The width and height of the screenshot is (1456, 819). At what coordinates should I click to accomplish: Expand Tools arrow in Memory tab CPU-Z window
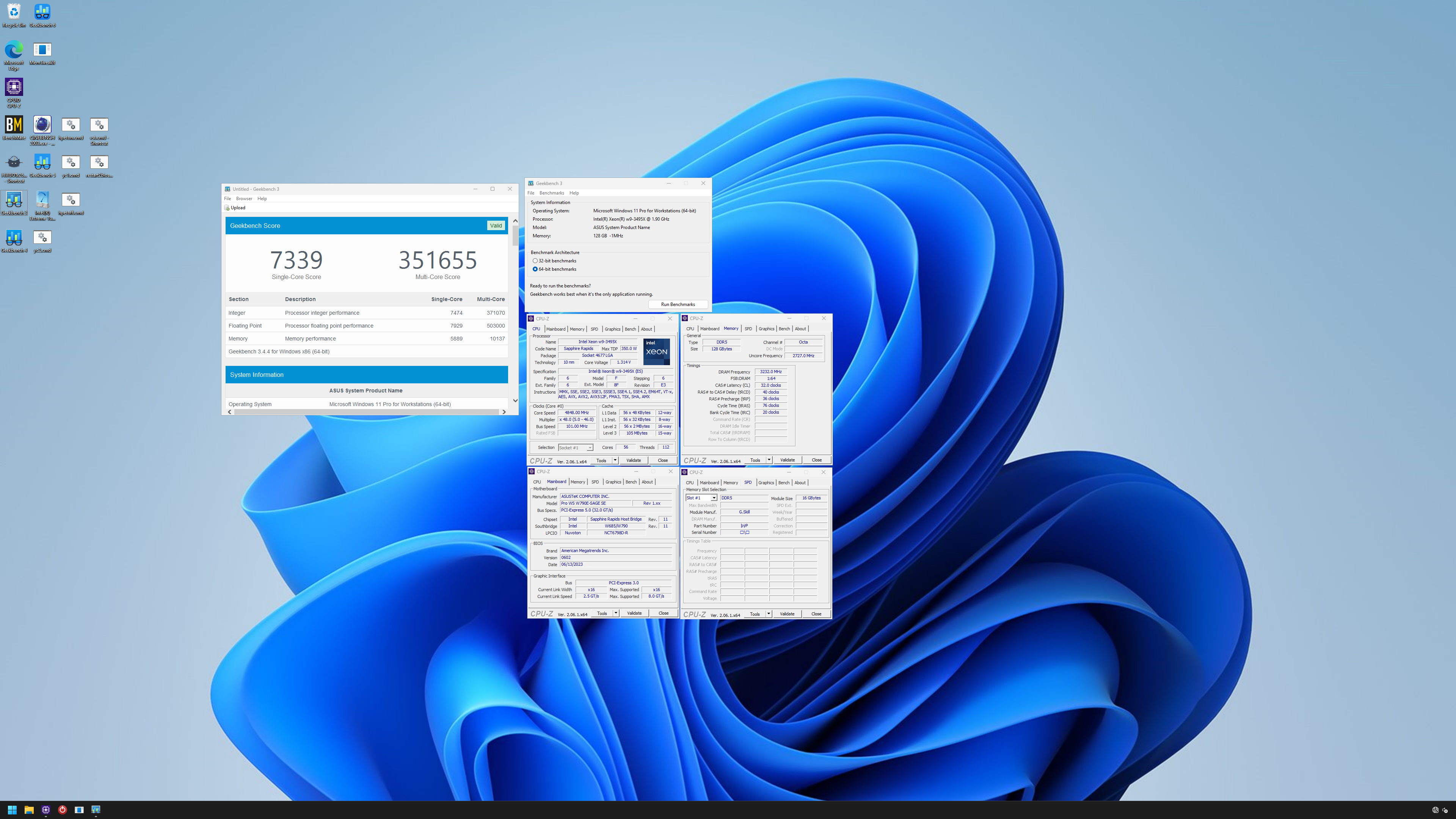[769, 460]
